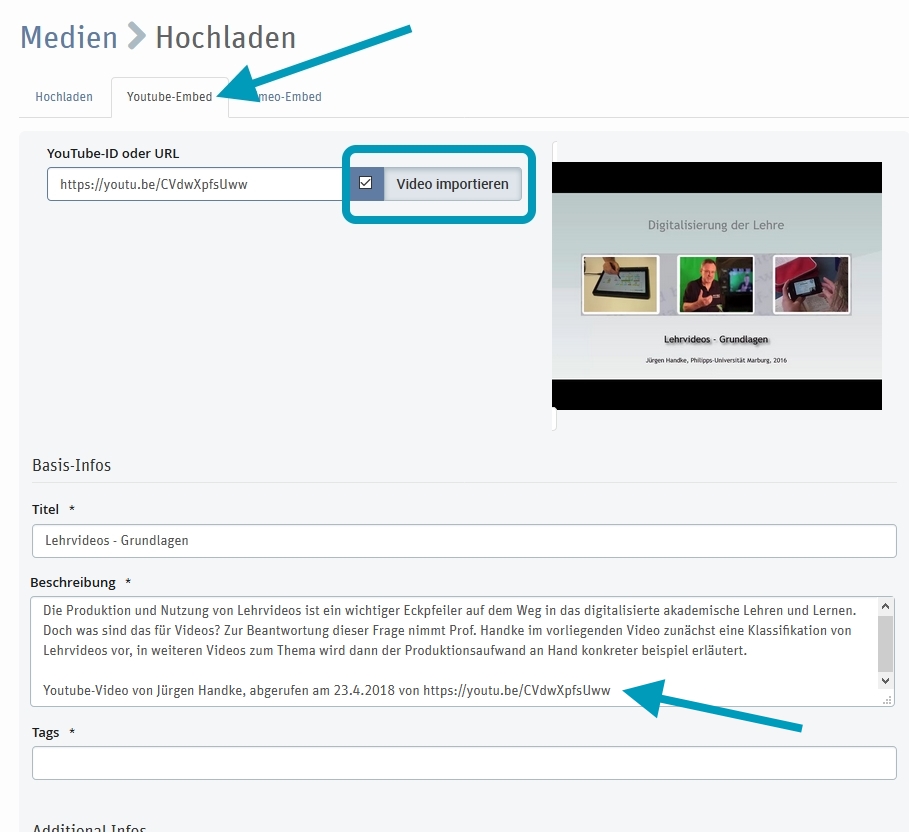Click the tablet image in video preview

point(620,284)
